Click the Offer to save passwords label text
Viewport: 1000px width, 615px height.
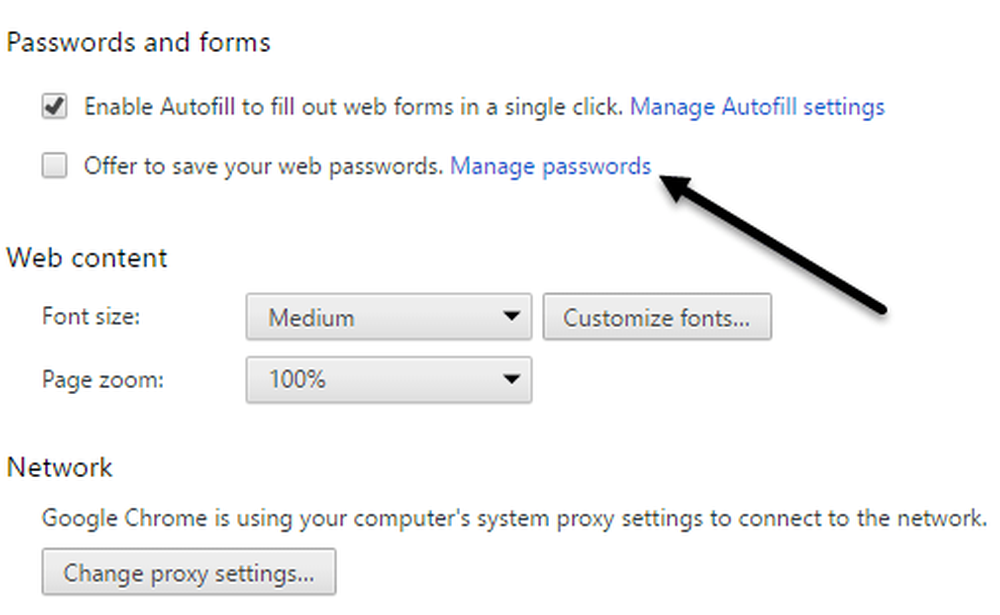click(263, 167)
